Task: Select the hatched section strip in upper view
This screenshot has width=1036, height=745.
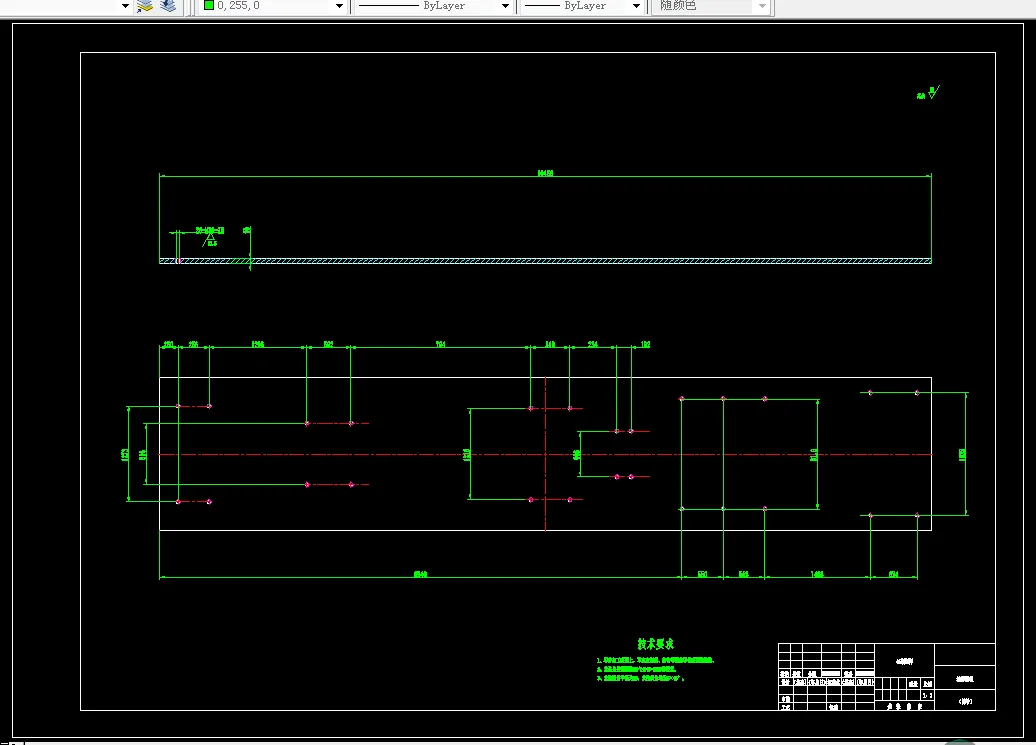Action: coord(545,261)
